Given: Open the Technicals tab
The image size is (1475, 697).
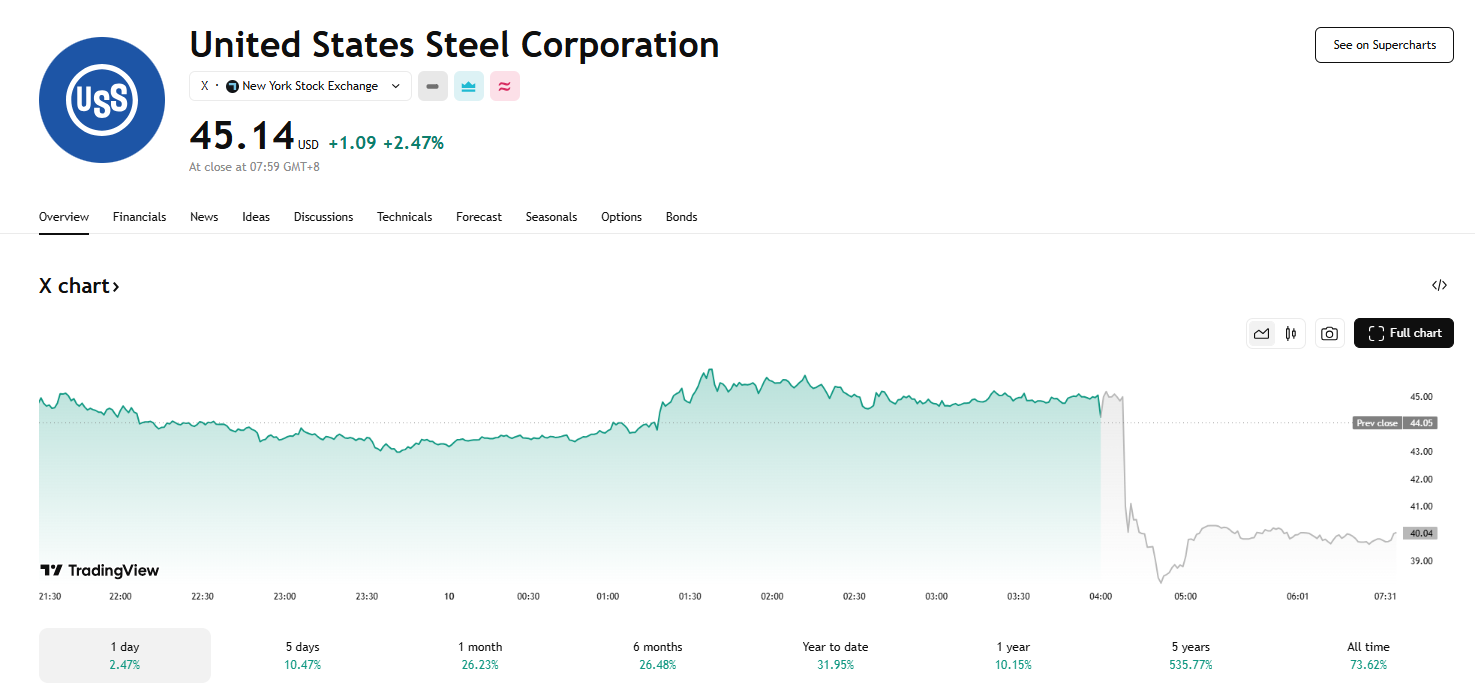Looking at the screenshot, I should tap(404, 217).
